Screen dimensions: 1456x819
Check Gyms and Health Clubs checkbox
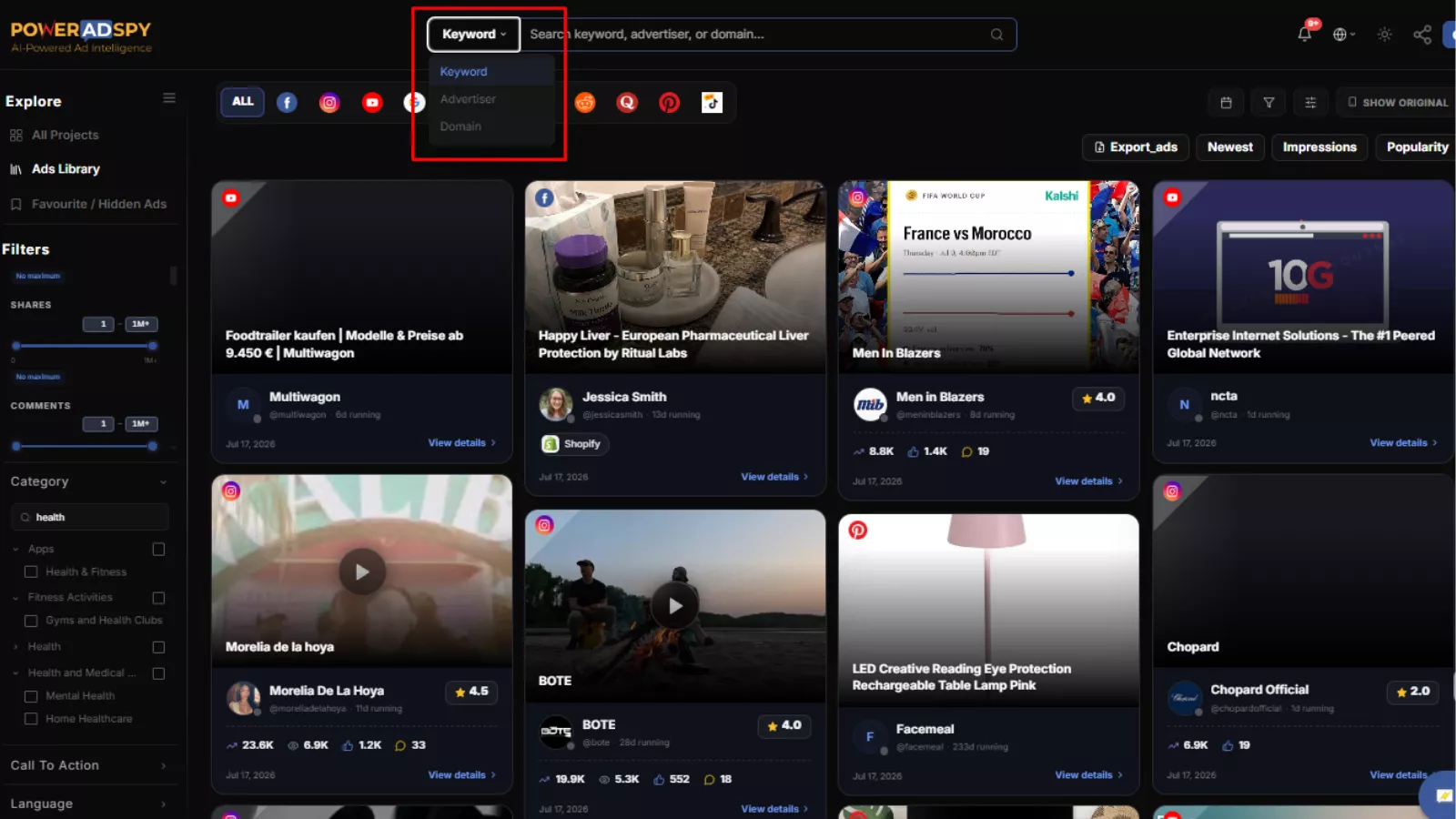(31, 621)
